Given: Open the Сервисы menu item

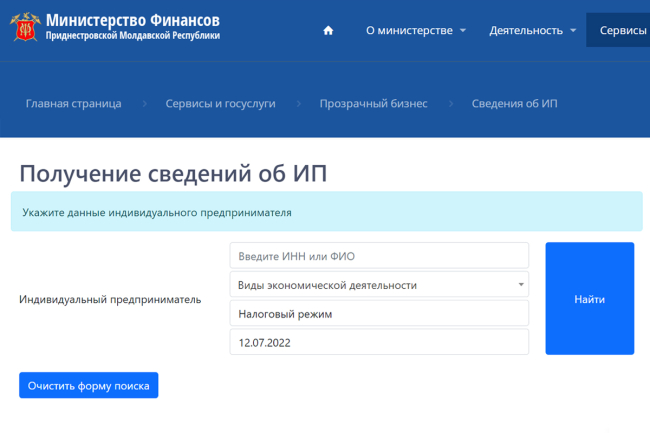Looking at the screenshot, I should click(622, 30).
